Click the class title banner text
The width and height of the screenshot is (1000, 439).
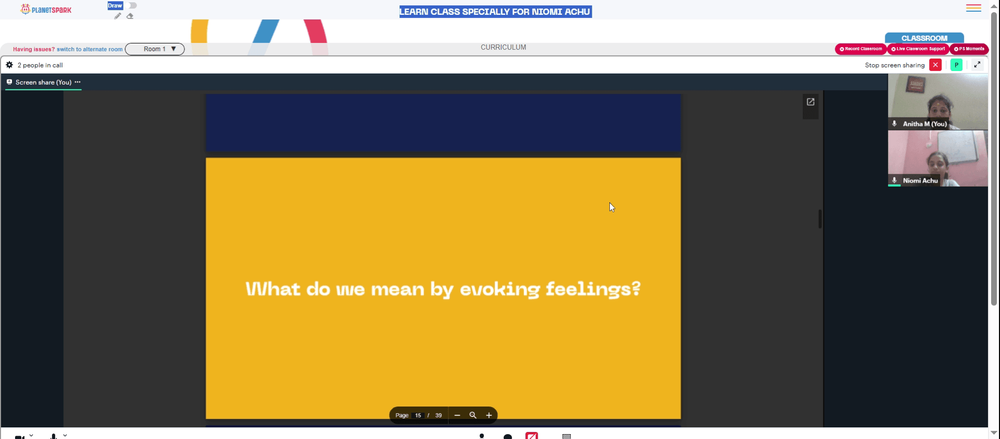[x=496, y=11]
